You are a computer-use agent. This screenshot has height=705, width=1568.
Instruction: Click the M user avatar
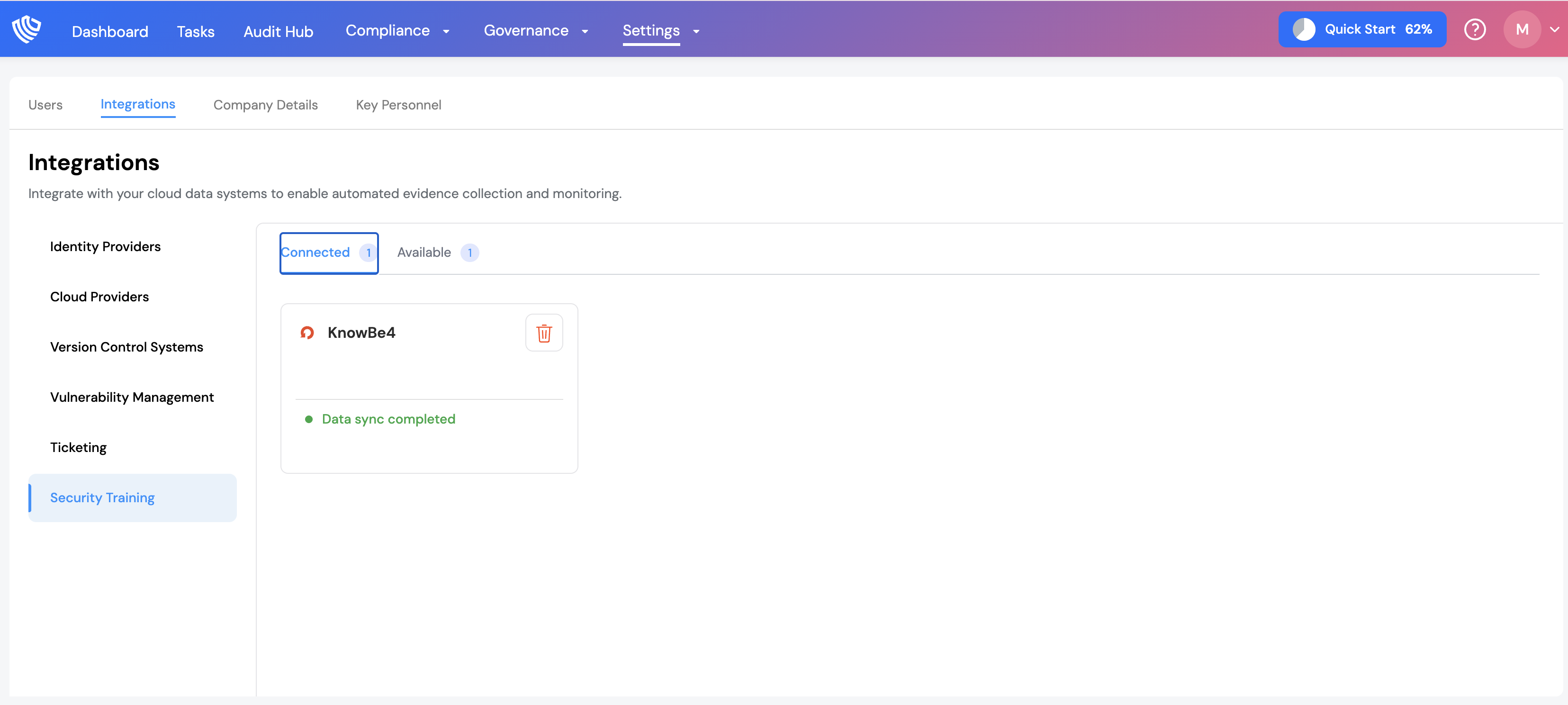pos(1522,29)
